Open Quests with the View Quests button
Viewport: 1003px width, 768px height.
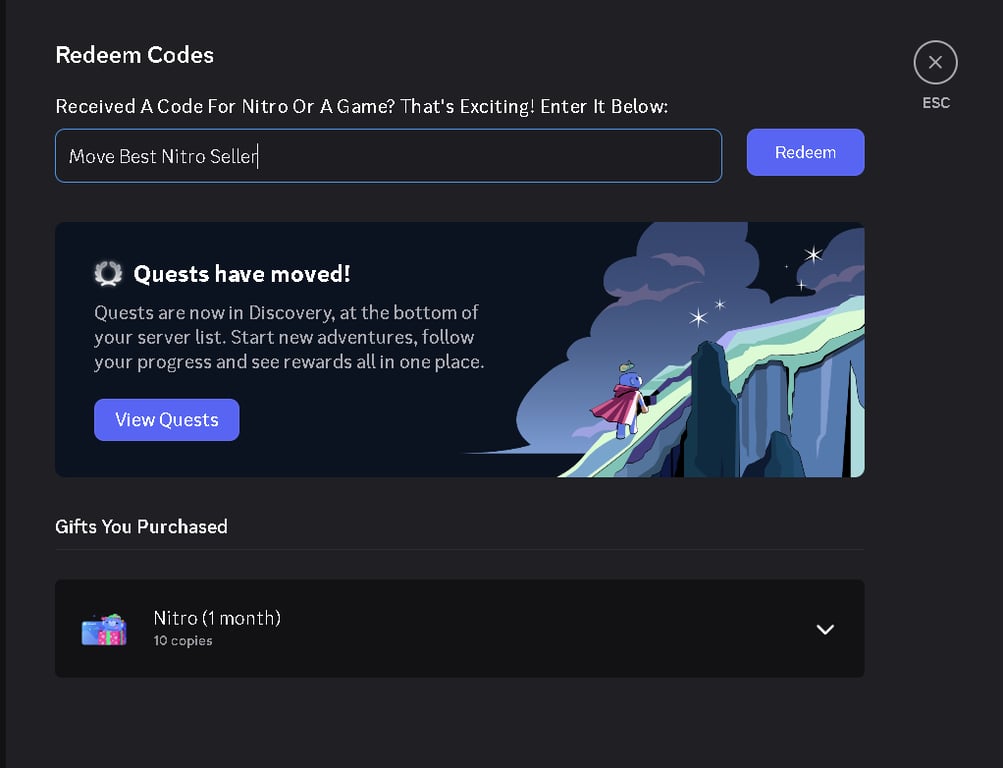166,419
